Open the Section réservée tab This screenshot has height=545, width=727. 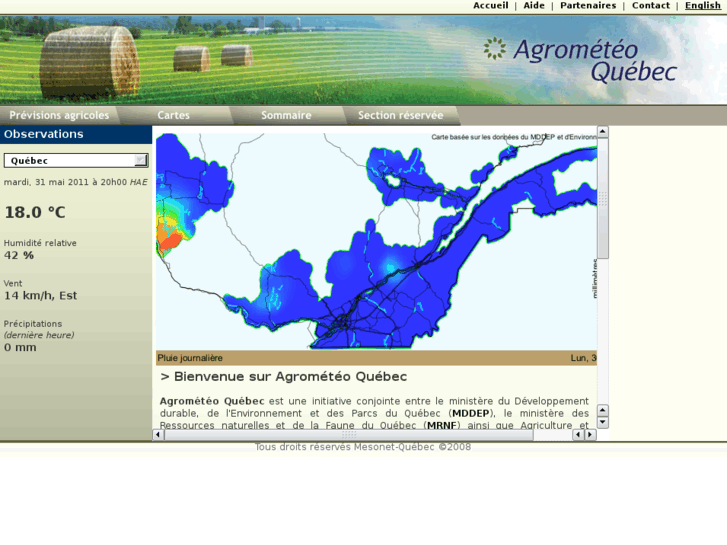pos(401,115)
